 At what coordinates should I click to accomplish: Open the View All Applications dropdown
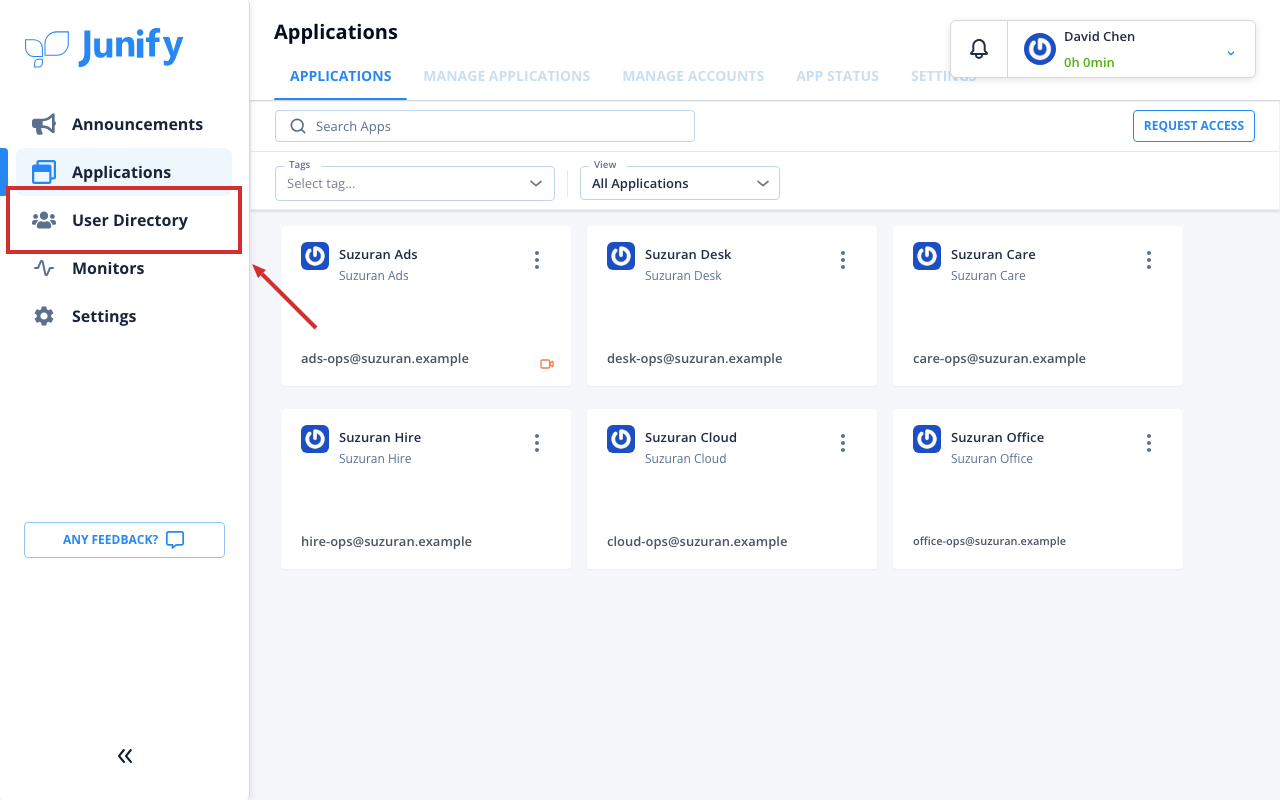(x=680, y=183)
